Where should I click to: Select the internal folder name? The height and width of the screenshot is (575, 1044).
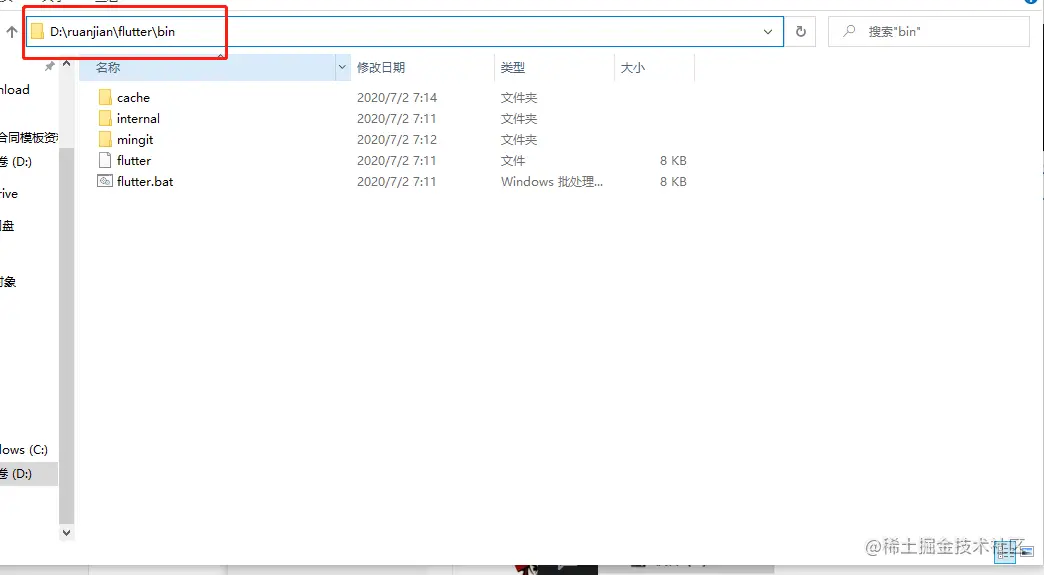coord(138,118)
